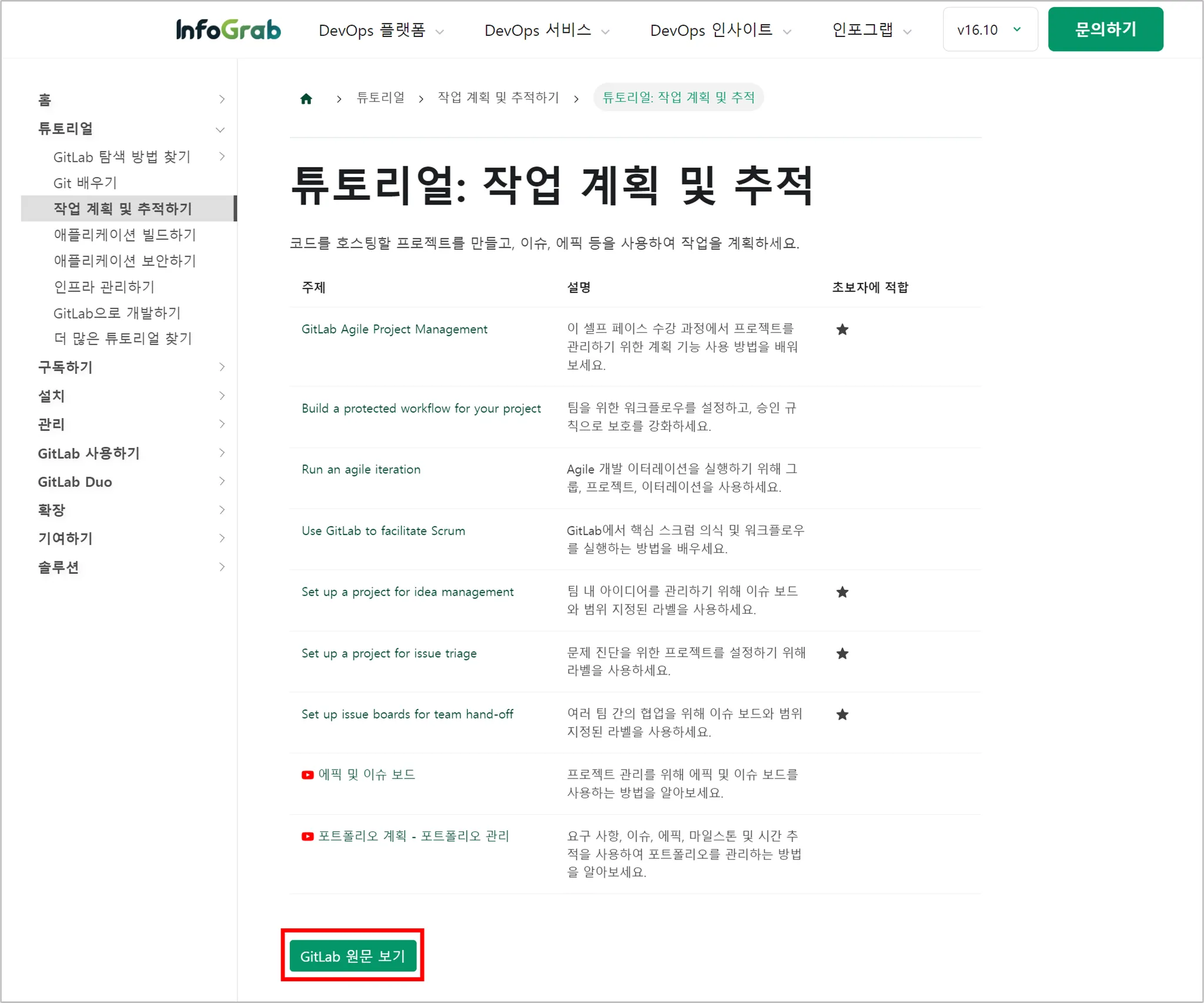Click star icon in issue triage row

(842, 653)
